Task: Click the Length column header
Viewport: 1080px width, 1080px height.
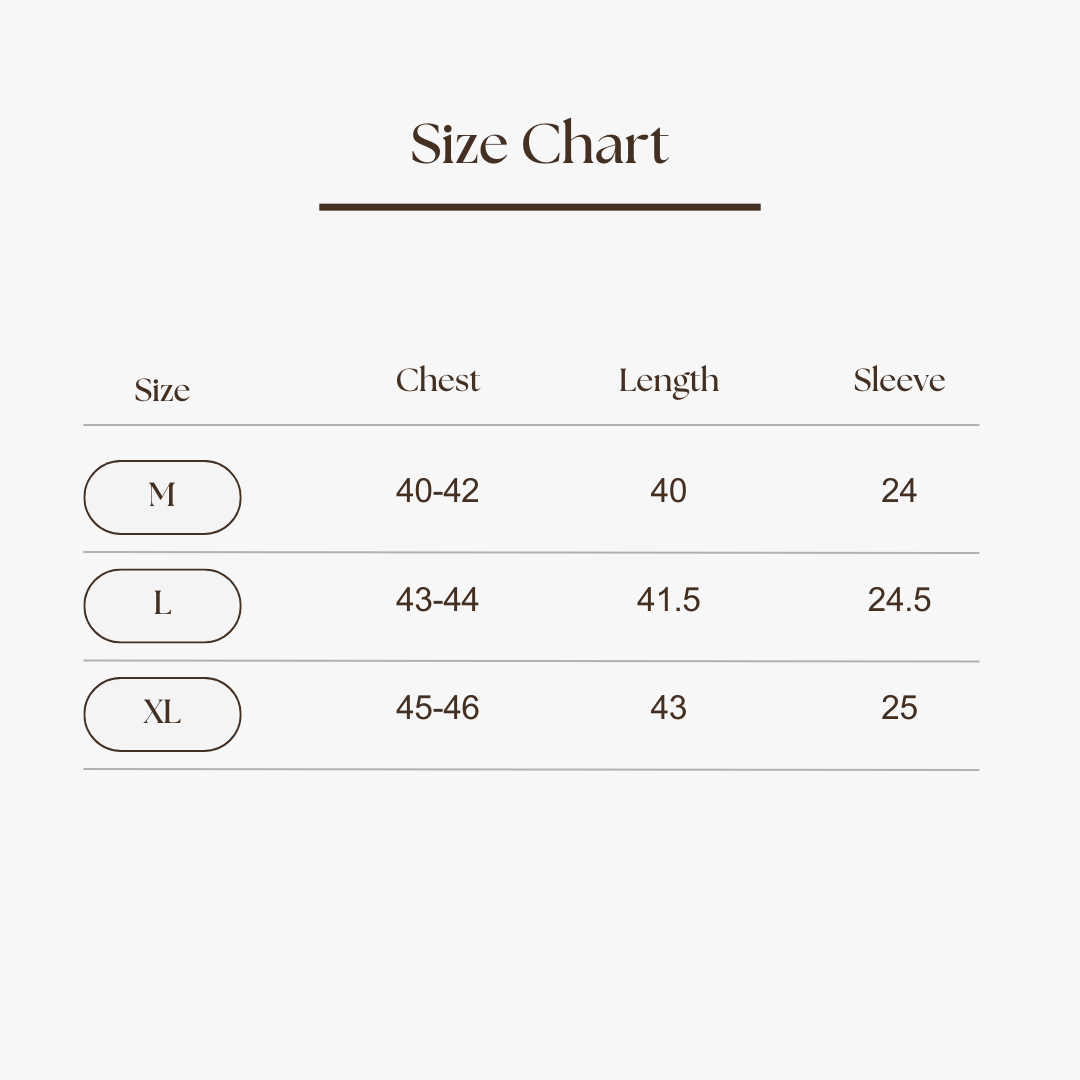Action: pos(668,381)
